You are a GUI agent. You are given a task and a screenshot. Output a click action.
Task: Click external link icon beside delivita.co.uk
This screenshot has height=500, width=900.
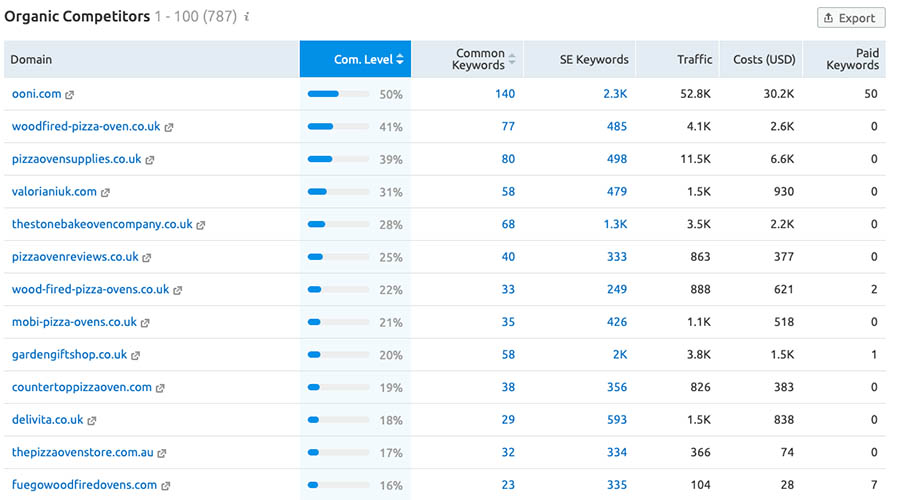tap(92, 421)
